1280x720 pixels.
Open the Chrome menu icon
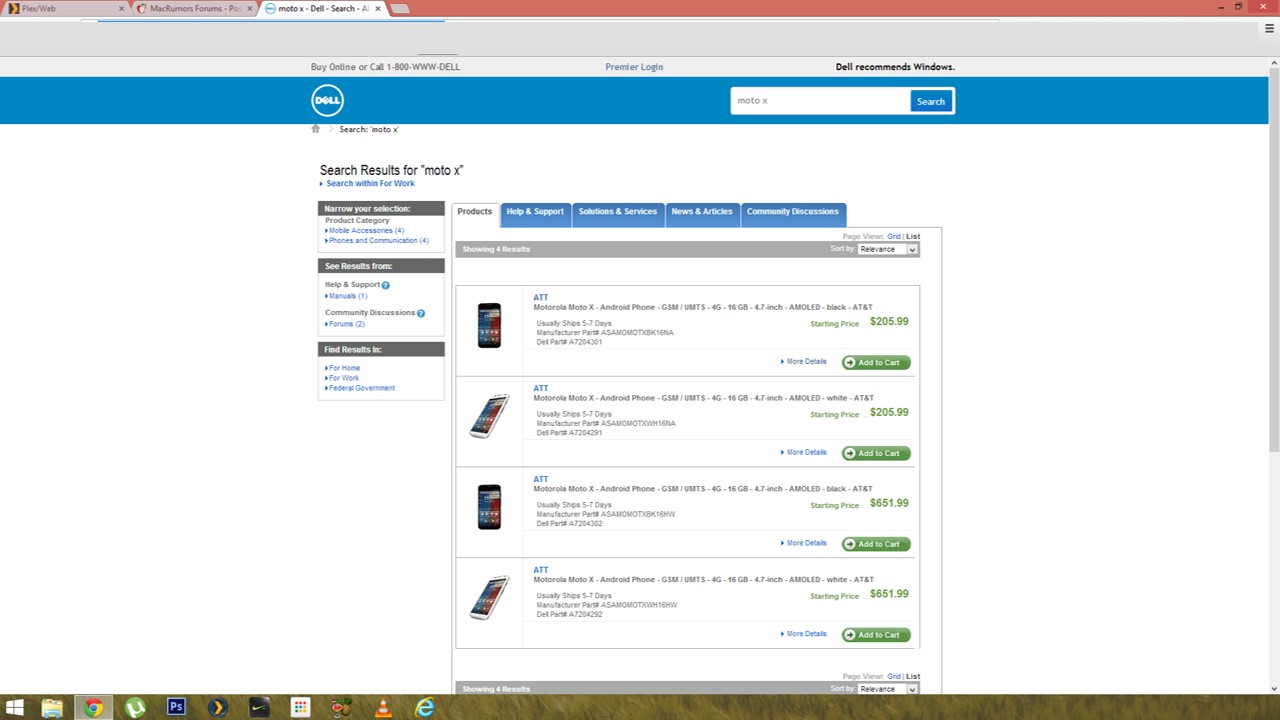(1269, 29)
